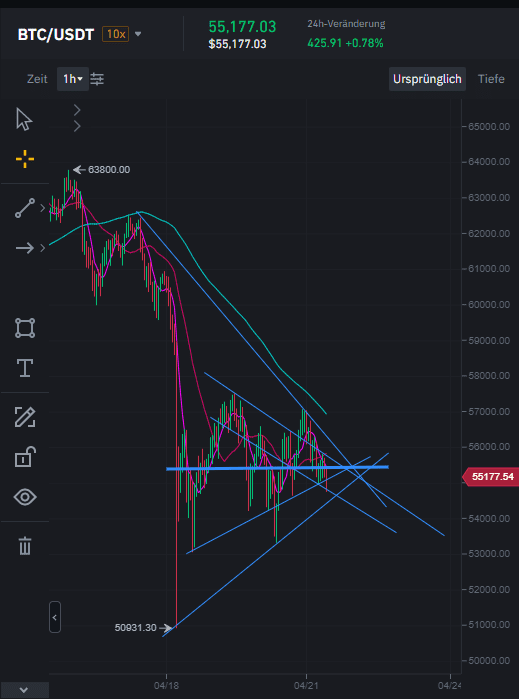Select the text annotation tool
Screen dimensions: 519x699
25,368
